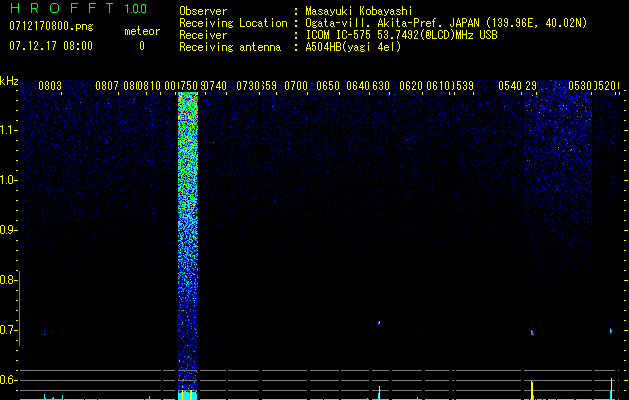
Task: Click the 0.8 kHz axis label
Action: [x=8, y=280]
